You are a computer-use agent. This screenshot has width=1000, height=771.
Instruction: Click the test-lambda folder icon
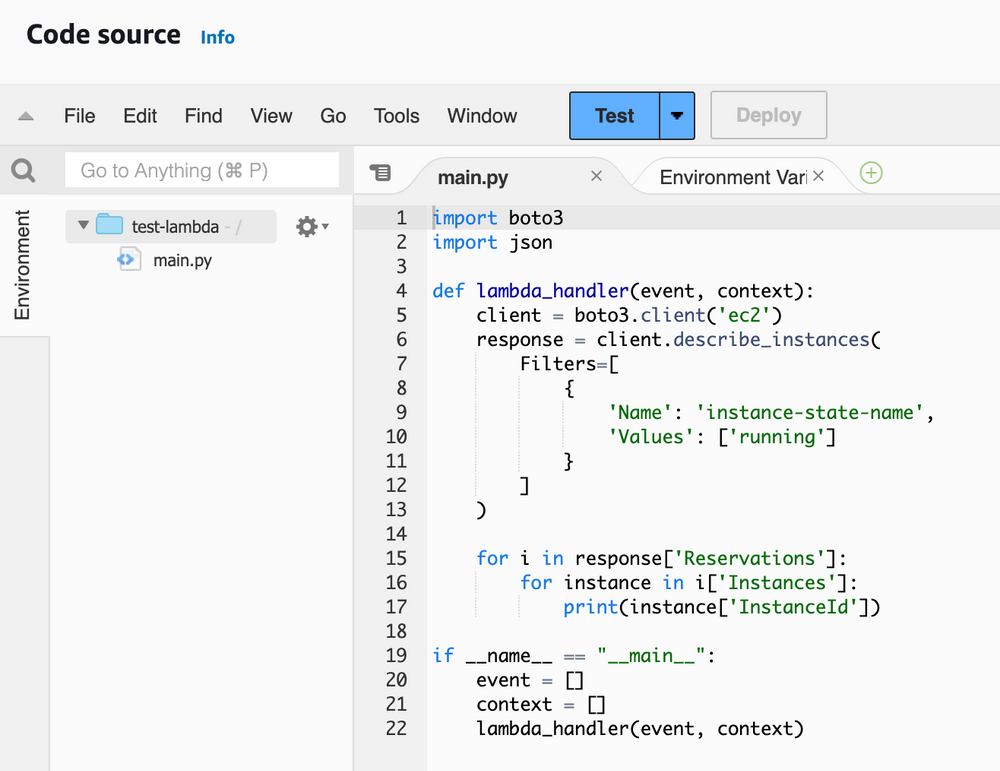111,225
